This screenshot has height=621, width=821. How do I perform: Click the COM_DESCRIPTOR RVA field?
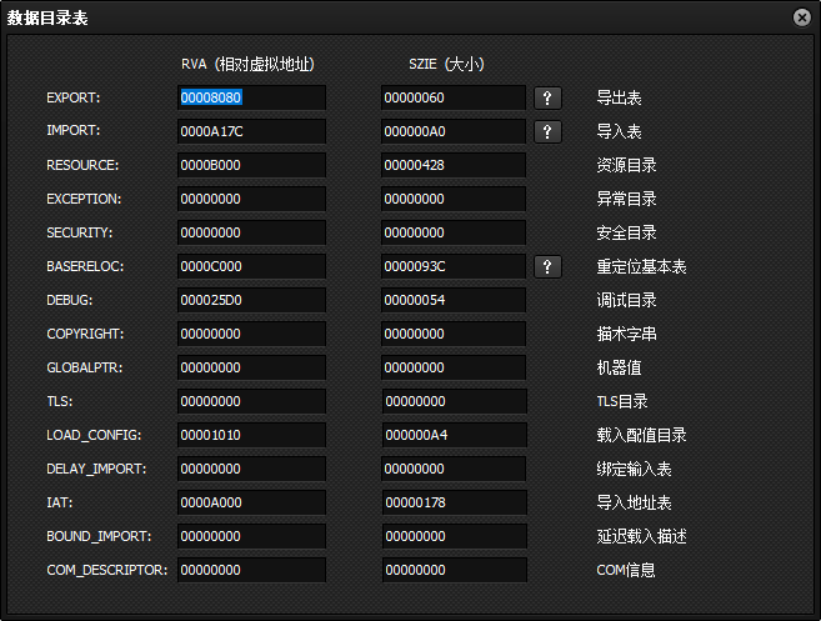coord(251,570)
